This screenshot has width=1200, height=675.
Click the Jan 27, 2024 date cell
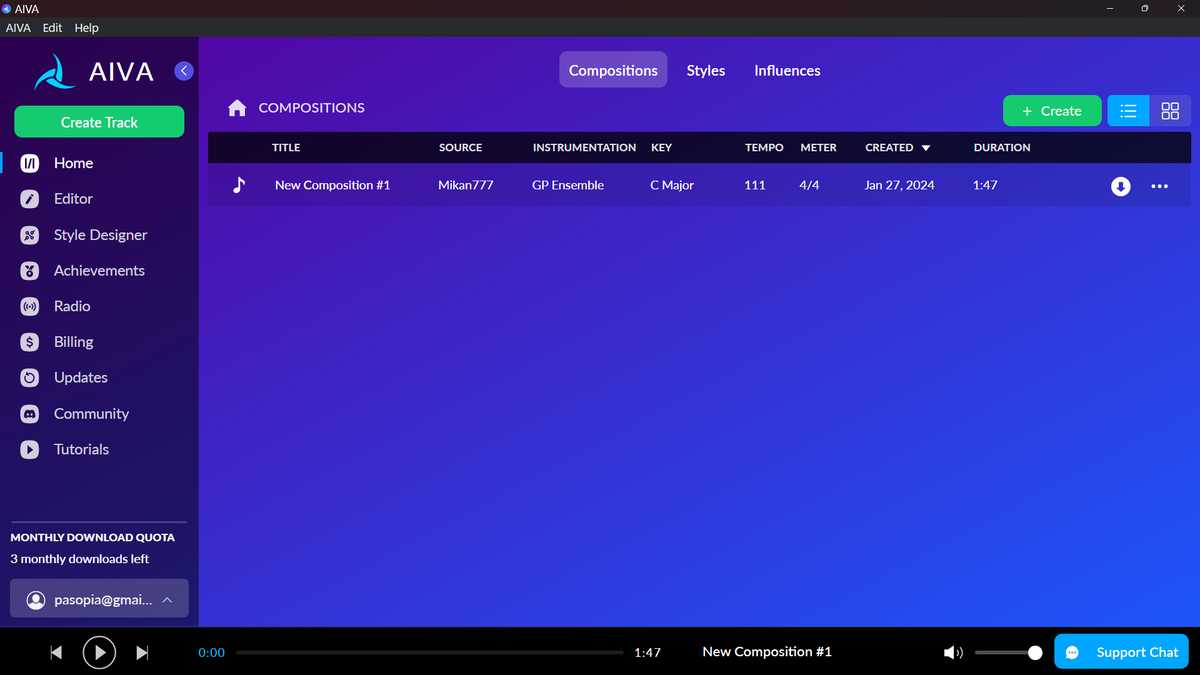click(x=902, y=185)
